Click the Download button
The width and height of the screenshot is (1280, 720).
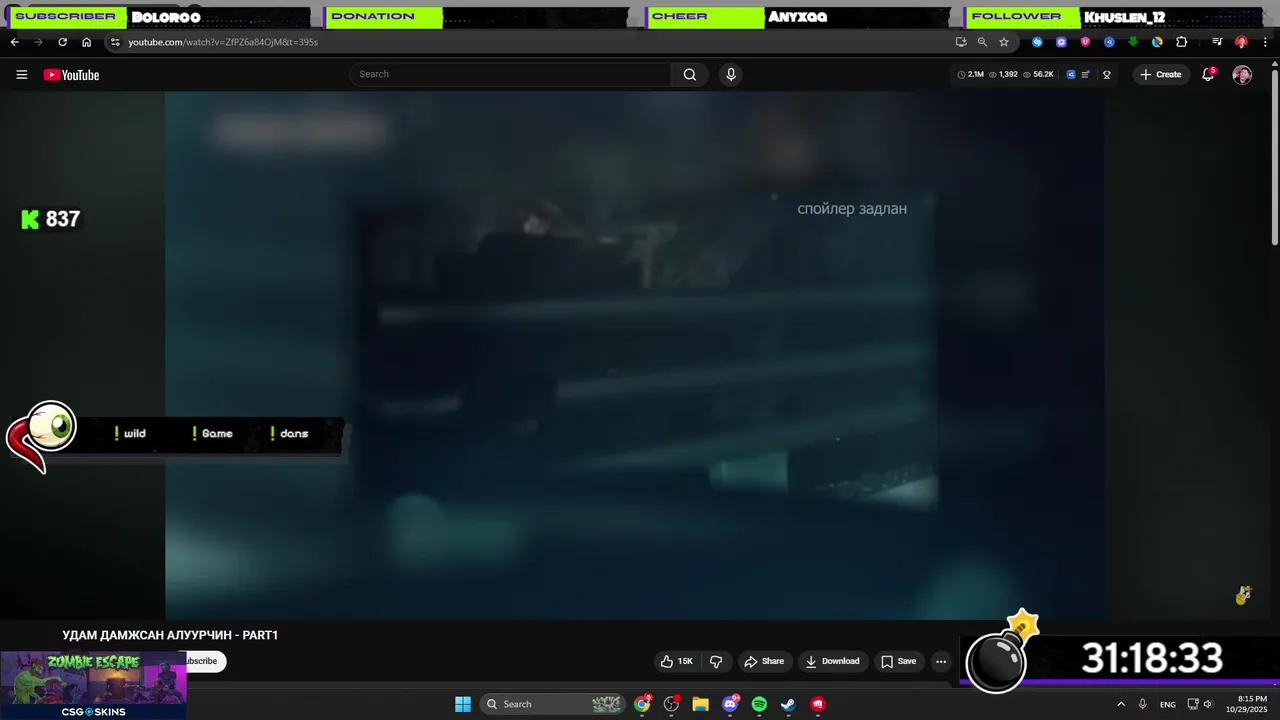[832, 661]
